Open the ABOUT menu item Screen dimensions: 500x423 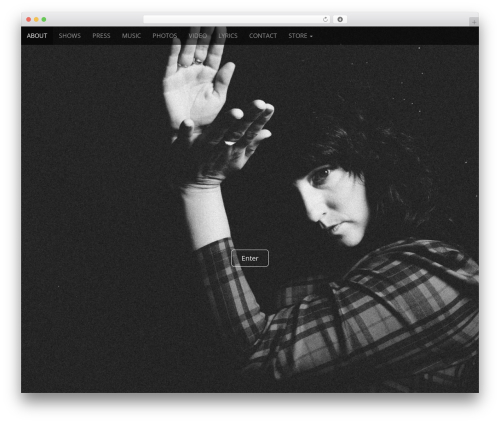click(x=37, y=36)
